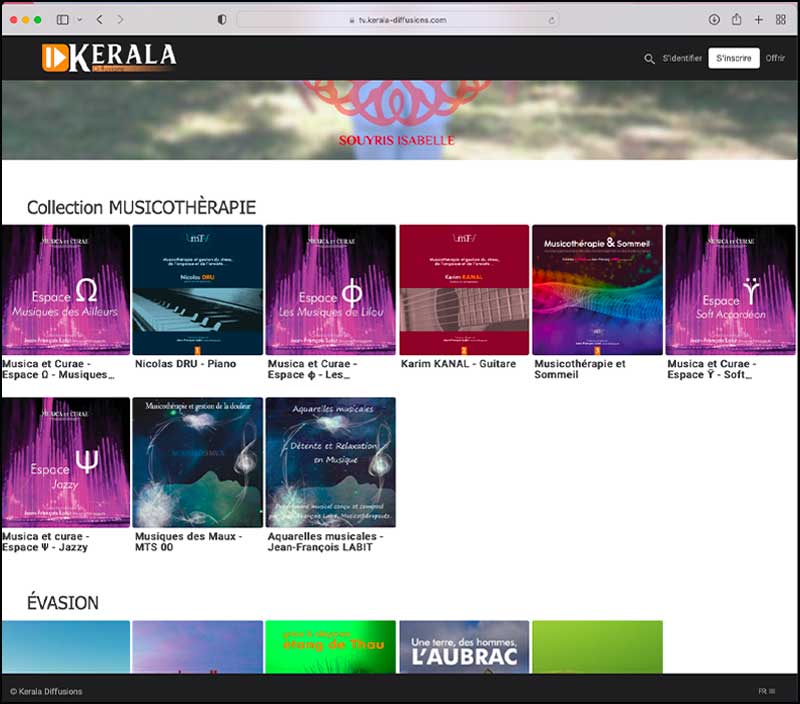Viewport: 800px width, 704px height.
Task: Click the title 'Musicothérapie et Sommeil'
Action: (580, 369)
